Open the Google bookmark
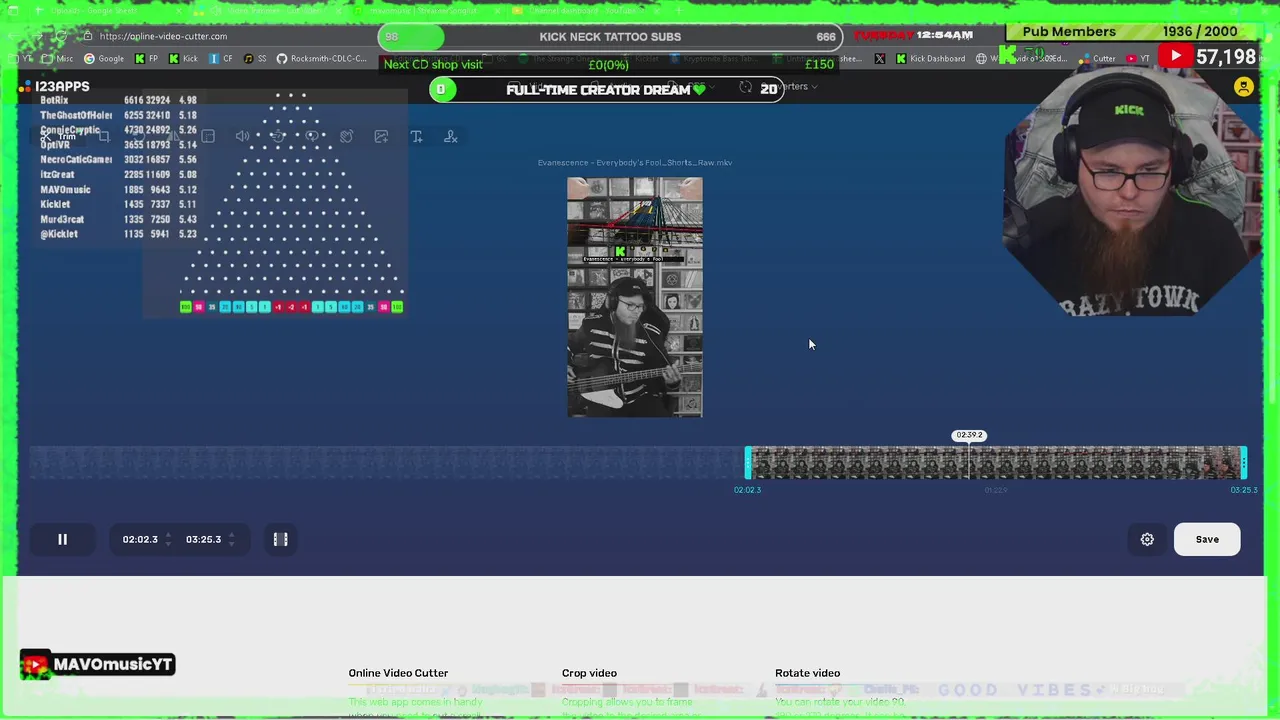1280x720 pixels. point(104,59)
